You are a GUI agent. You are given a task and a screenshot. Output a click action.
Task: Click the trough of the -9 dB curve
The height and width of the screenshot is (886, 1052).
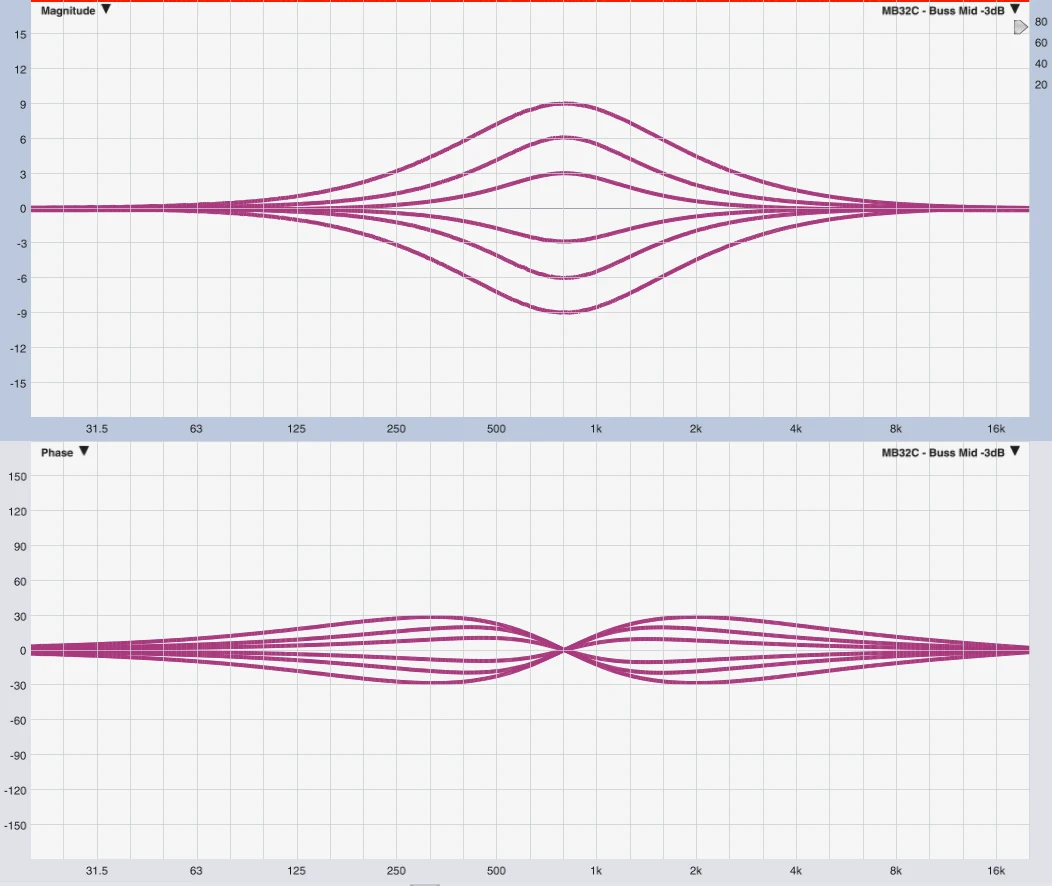pos(566,313)
